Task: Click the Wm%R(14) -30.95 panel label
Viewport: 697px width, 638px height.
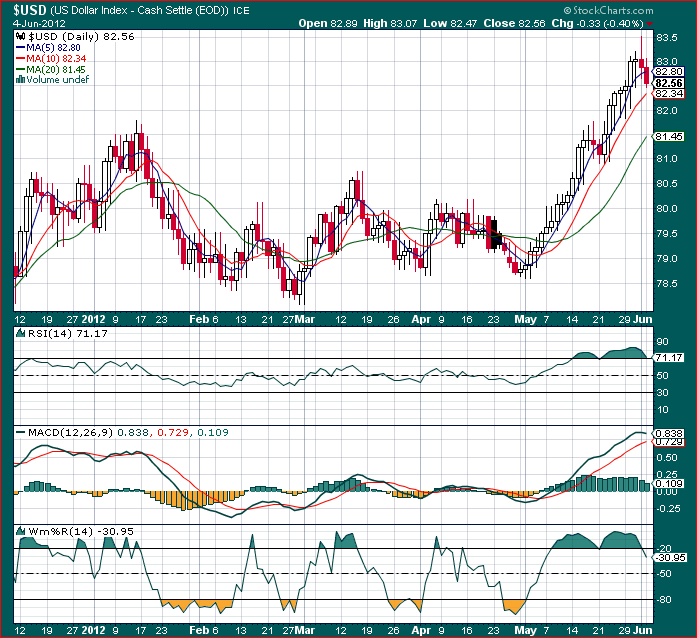Action: click(x=80, y=531)
